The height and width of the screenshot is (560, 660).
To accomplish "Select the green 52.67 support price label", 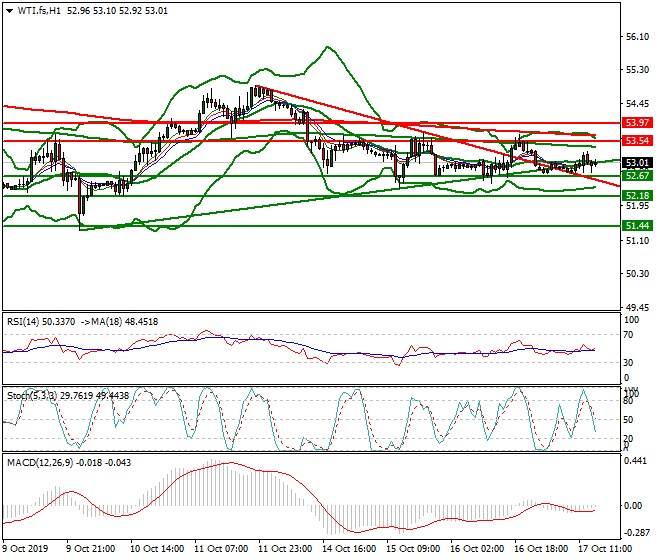I will [x=637, y=176].
